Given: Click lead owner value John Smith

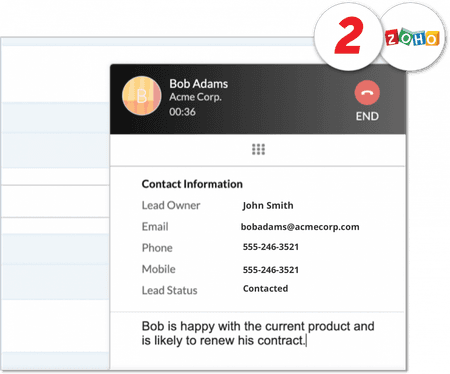Looking at the screenshot, I should [268, 205].
